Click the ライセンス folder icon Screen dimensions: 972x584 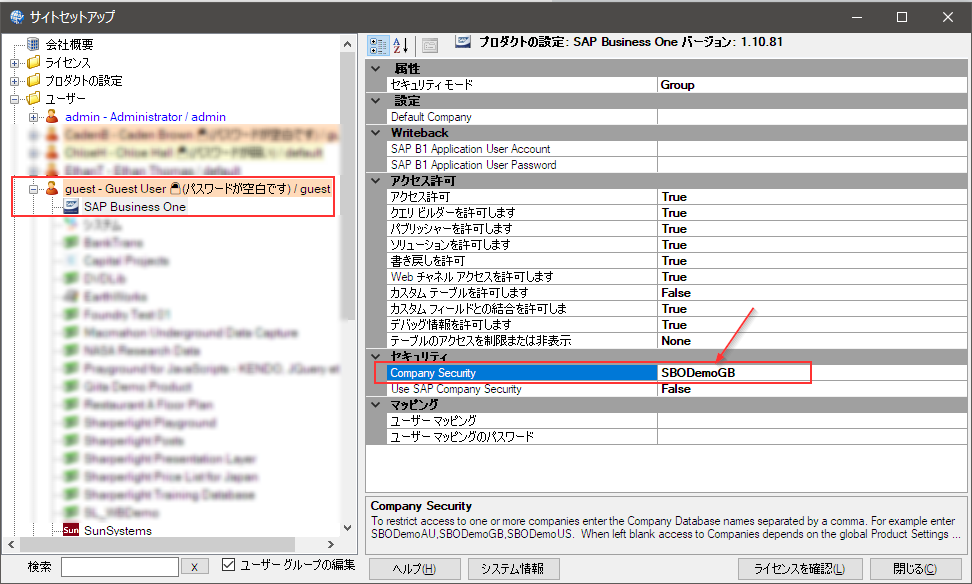[x=33, y=62]
